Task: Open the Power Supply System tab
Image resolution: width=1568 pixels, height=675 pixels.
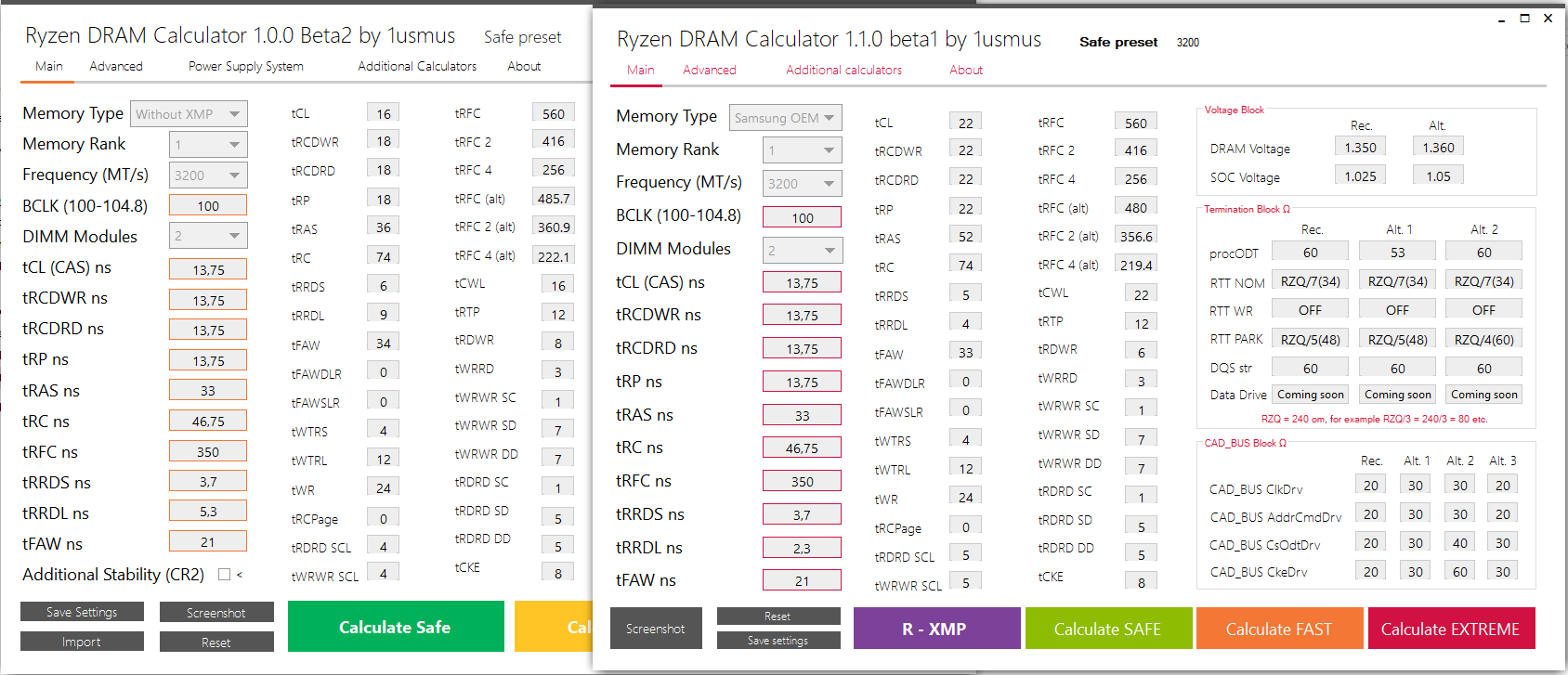Action: coord(246,66)
